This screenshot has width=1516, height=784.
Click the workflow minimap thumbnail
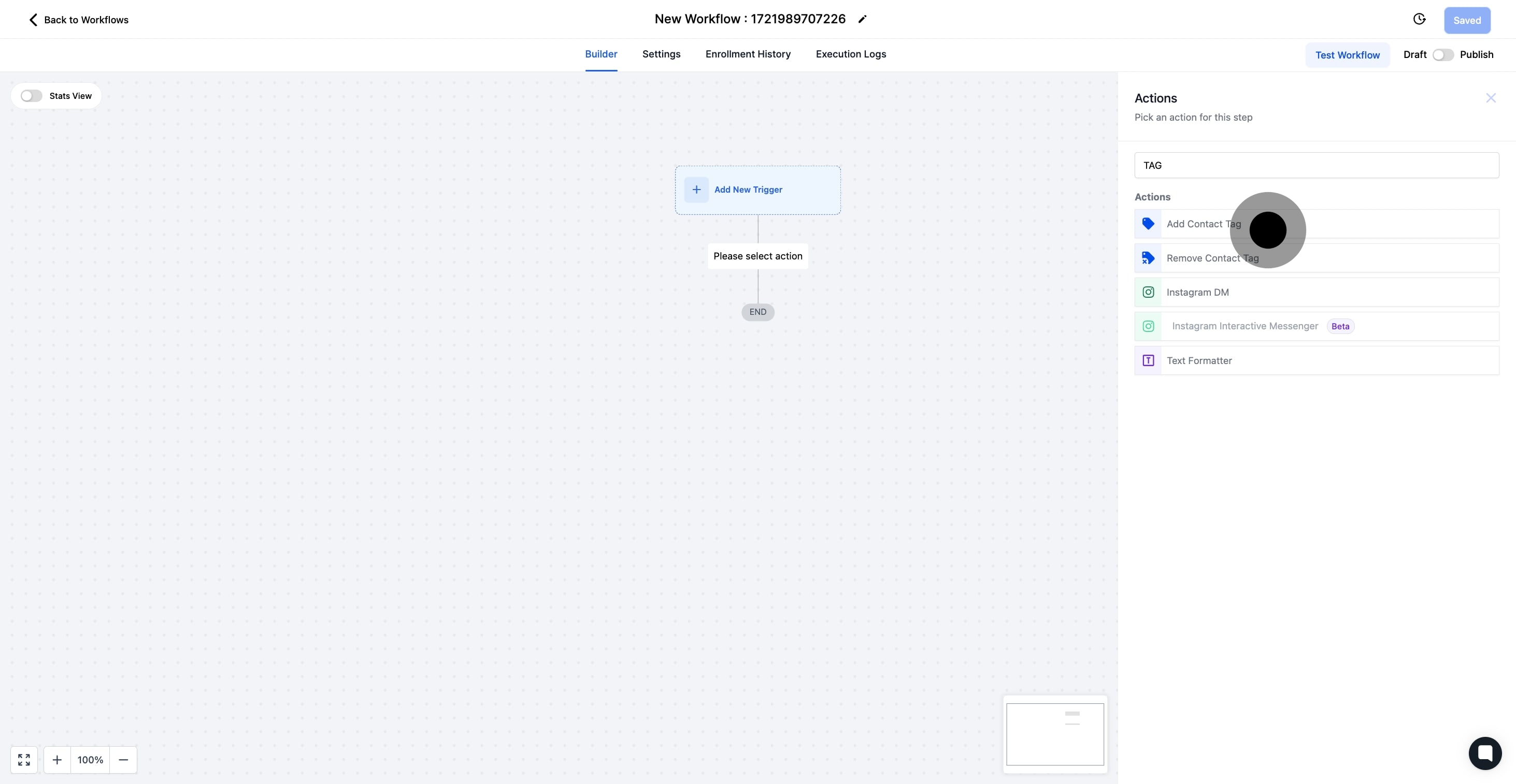(1054, 734)
